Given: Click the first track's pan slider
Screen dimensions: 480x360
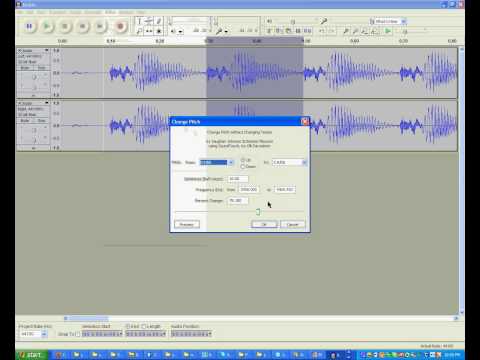Looking at the screenshot, I should (x=34, y=87).
